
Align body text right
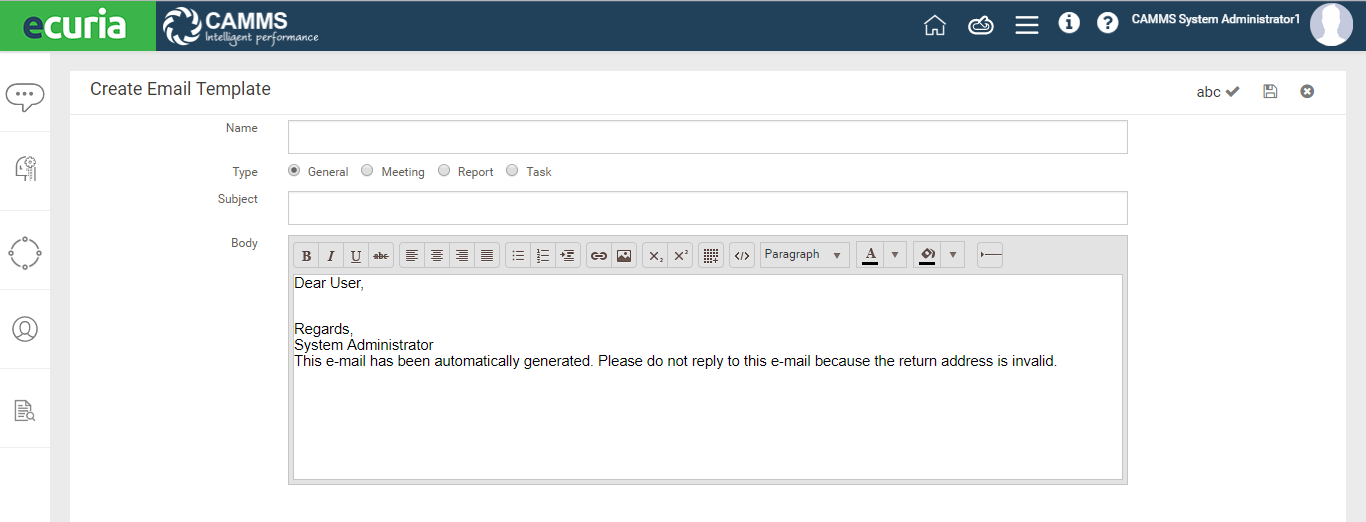[x=462, y=256]
